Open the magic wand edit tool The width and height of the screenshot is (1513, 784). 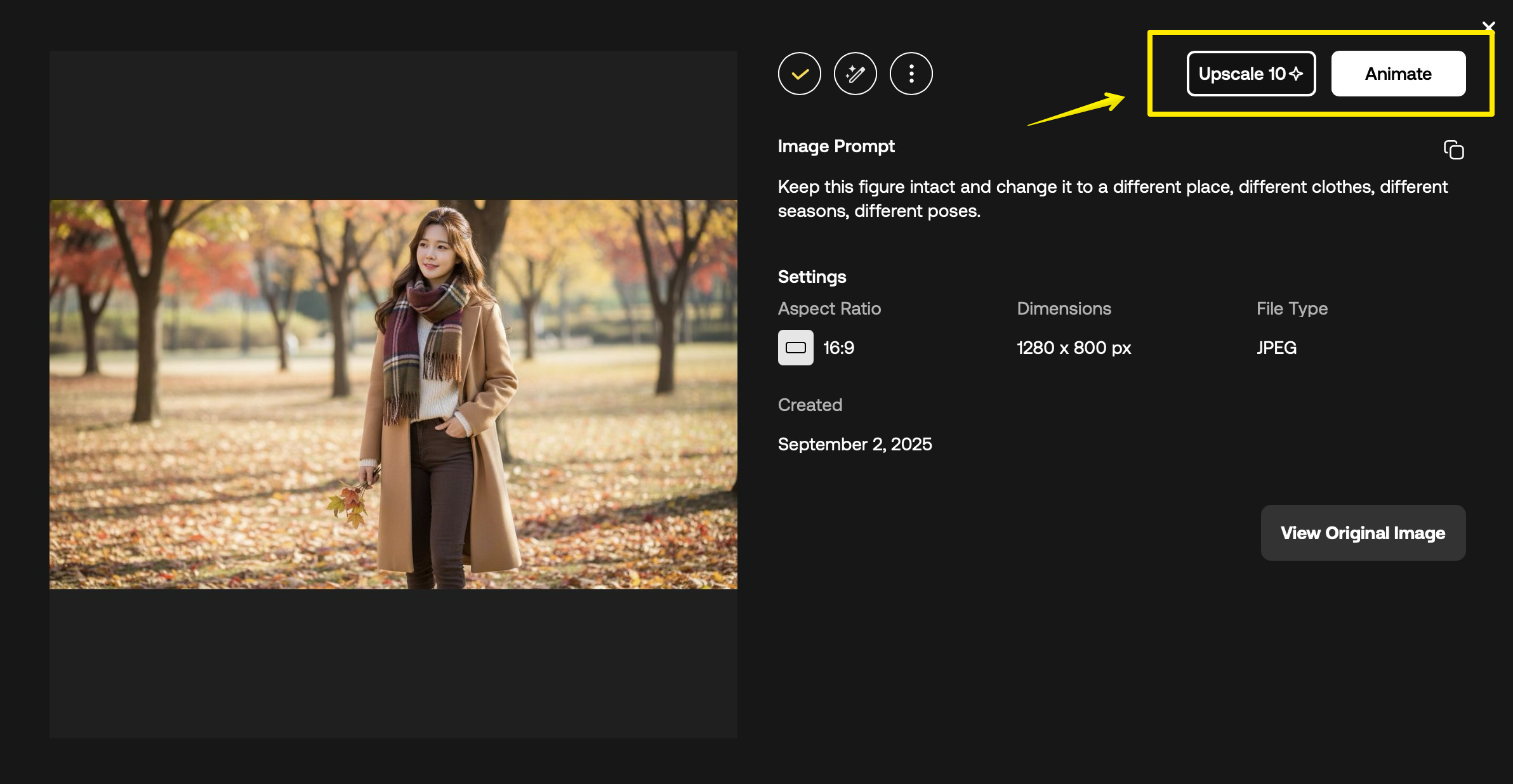coord(855,74)
